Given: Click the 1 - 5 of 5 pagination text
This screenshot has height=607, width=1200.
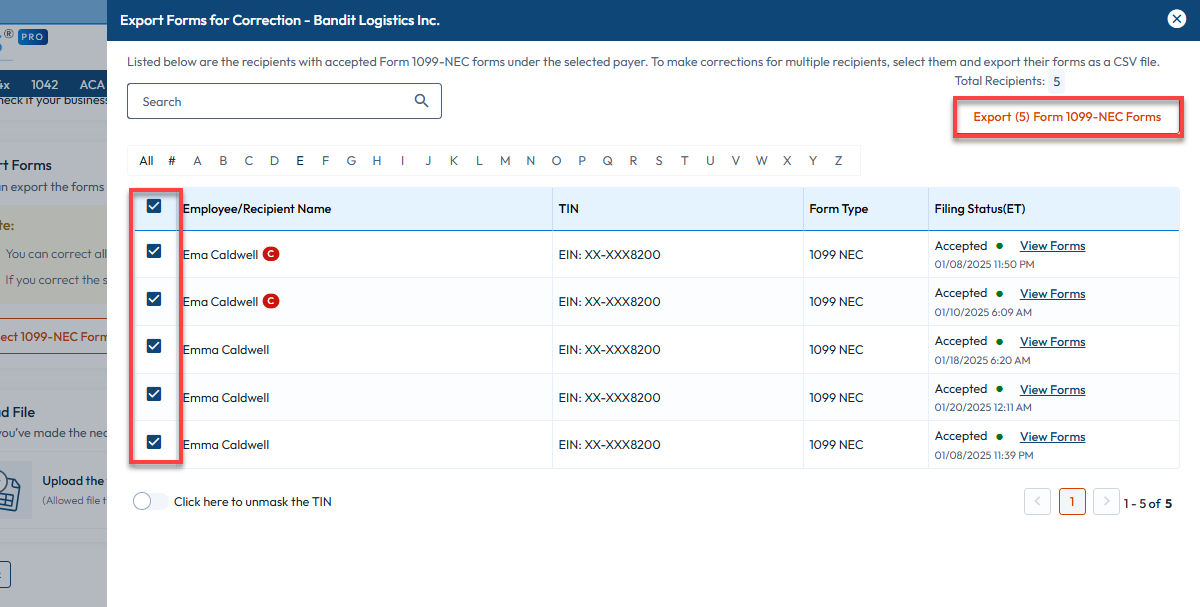Looking at the screenshot, I should (x=1147, y=504).
